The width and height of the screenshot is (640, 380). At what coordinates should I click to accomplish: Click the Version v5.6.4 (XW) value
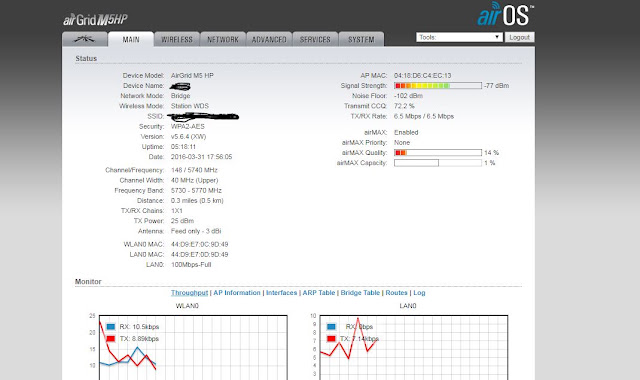[x=189, y=137]
